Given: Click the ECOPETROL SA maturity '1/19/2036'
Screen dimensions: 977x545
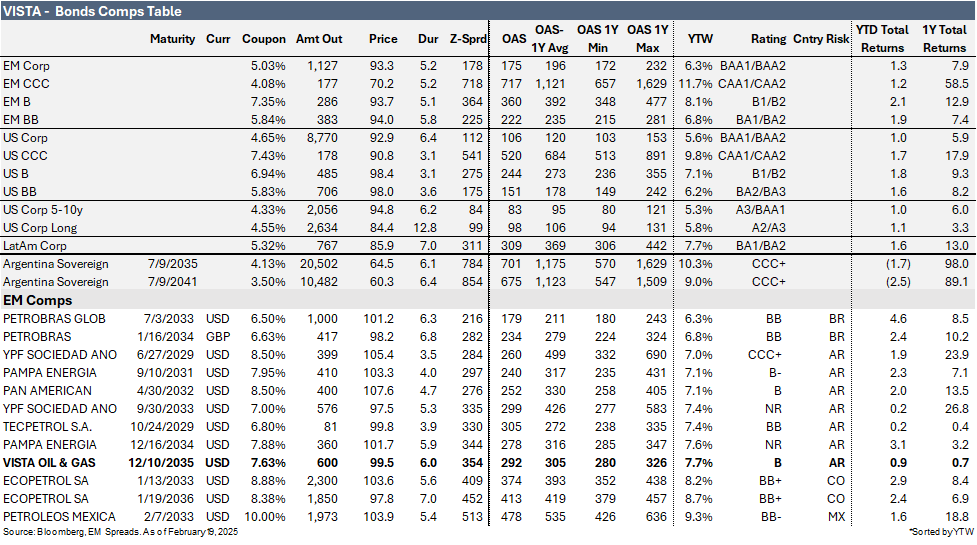Looking at the screenshot, I should pos(165,500).
